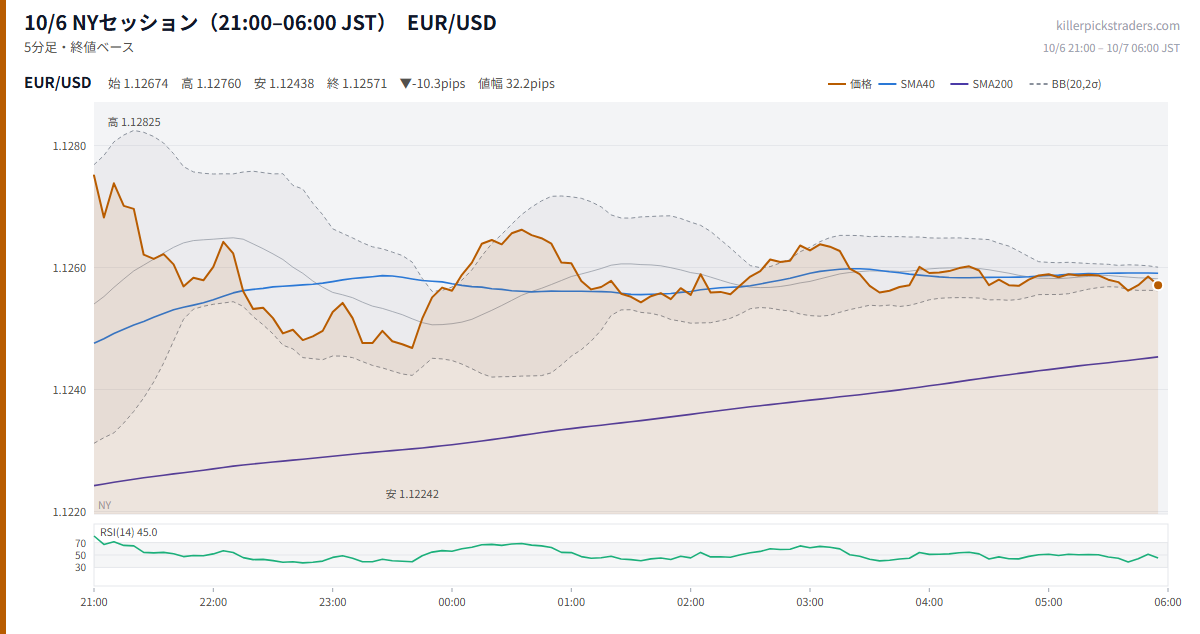Click the 1.1260 price-axis label
The image size is (1200, 634).
70,268
